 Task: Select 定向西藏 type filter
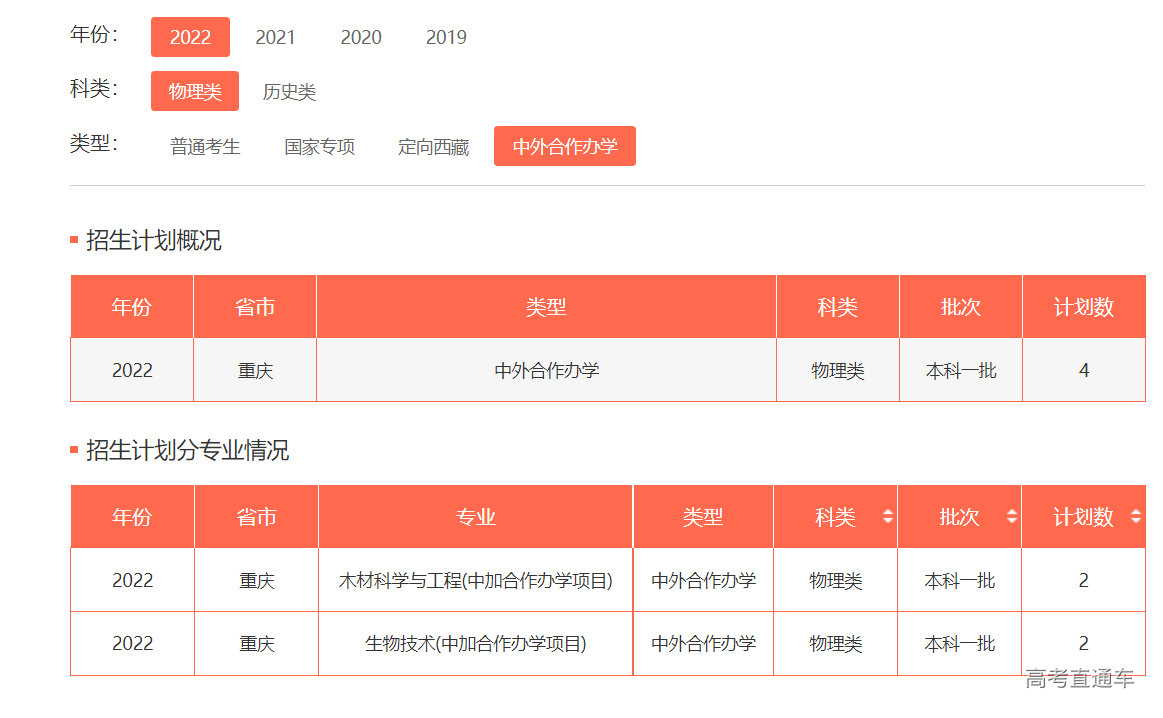click(433, 146)
